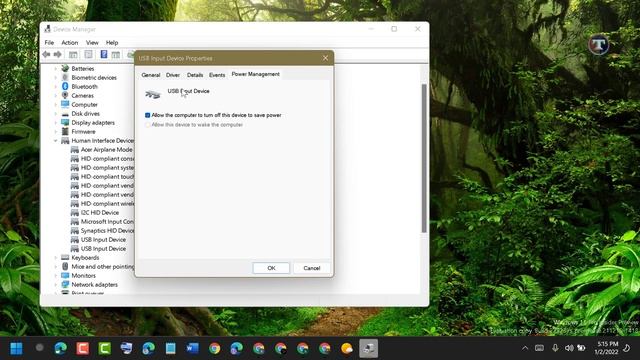The height and width of the screenshot is (360, 640).
Task: Select the Firmware category icon
Action: (65, 131)
